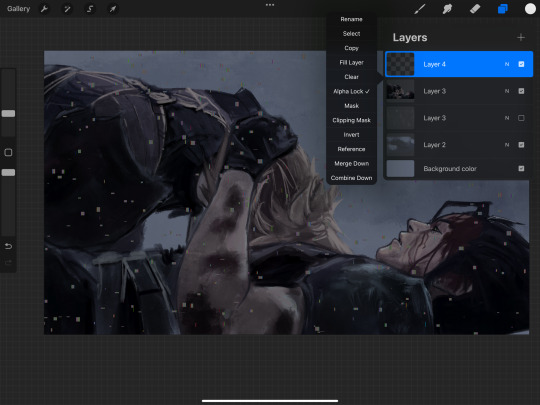Toggle Background color visibility checkbox
This screenshot has height=405, width=540.
coord(521,168)
